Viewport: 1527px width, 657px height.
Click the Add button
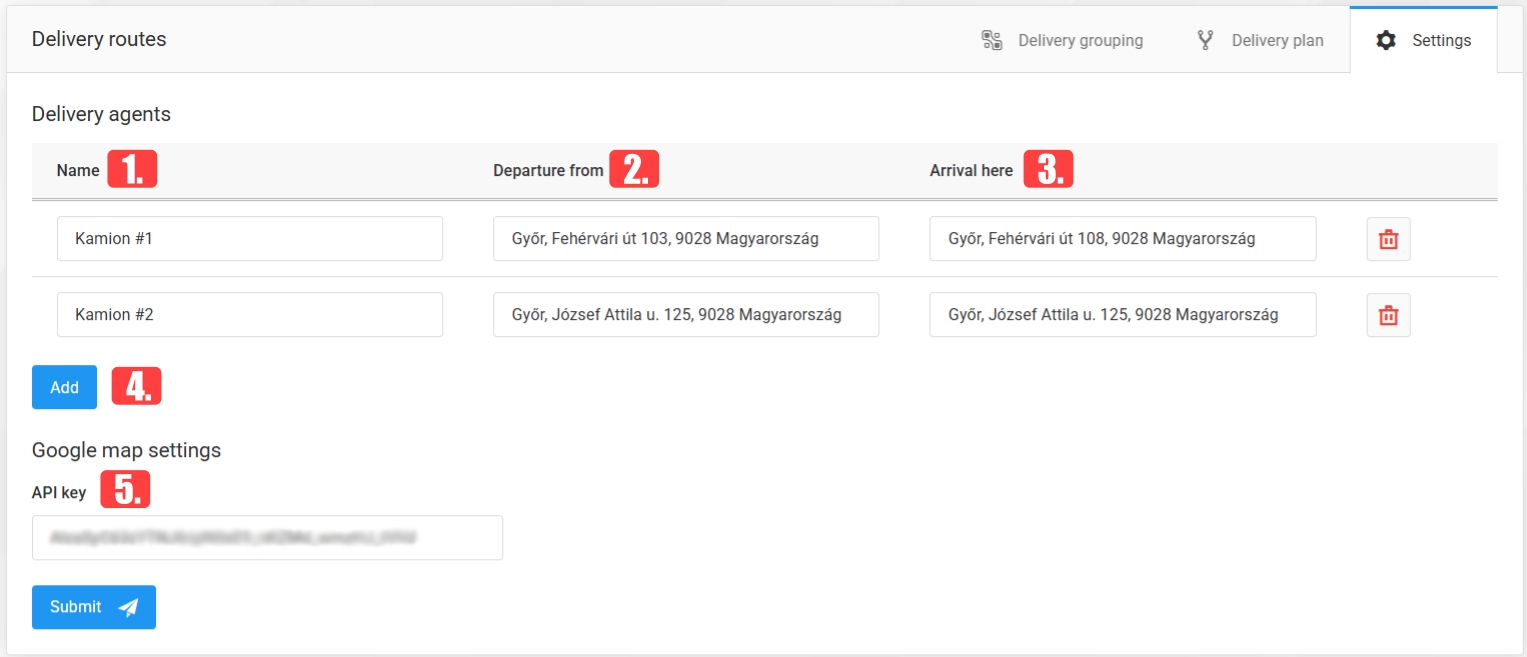(64, 387)
